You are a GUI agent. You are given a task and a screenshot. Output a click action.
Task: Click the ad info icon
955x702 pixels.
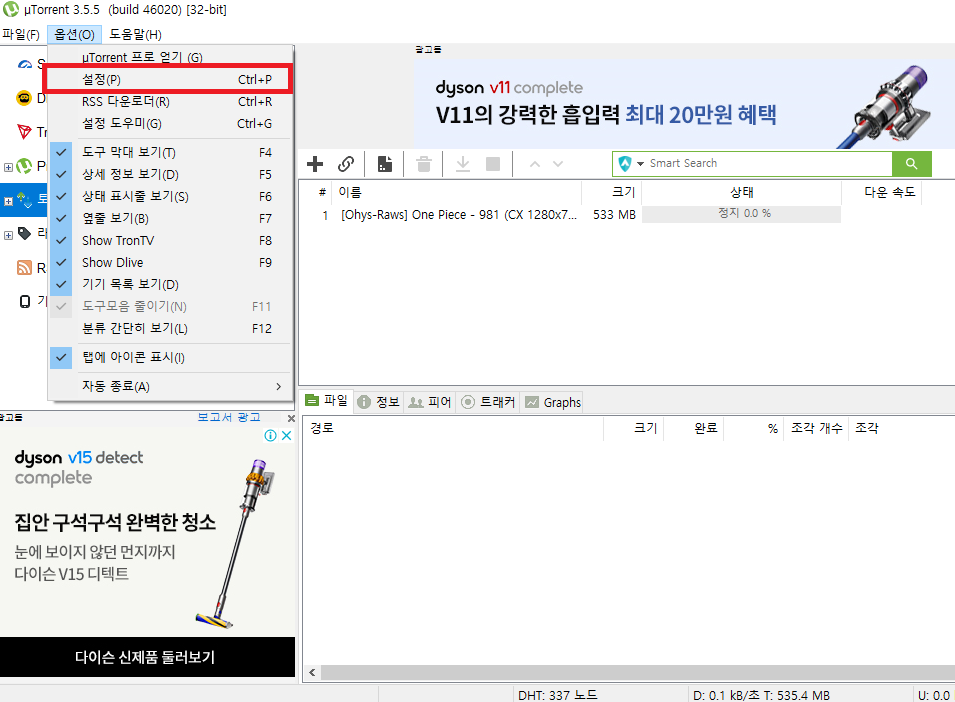[270, 435]
